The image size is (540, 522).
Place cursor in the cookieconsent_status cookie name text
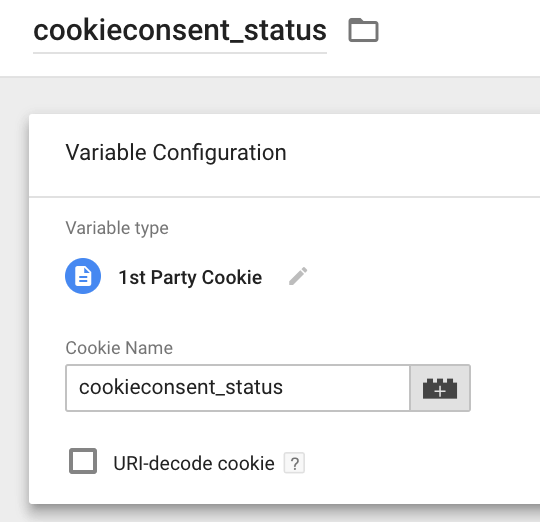pos(181,387)
